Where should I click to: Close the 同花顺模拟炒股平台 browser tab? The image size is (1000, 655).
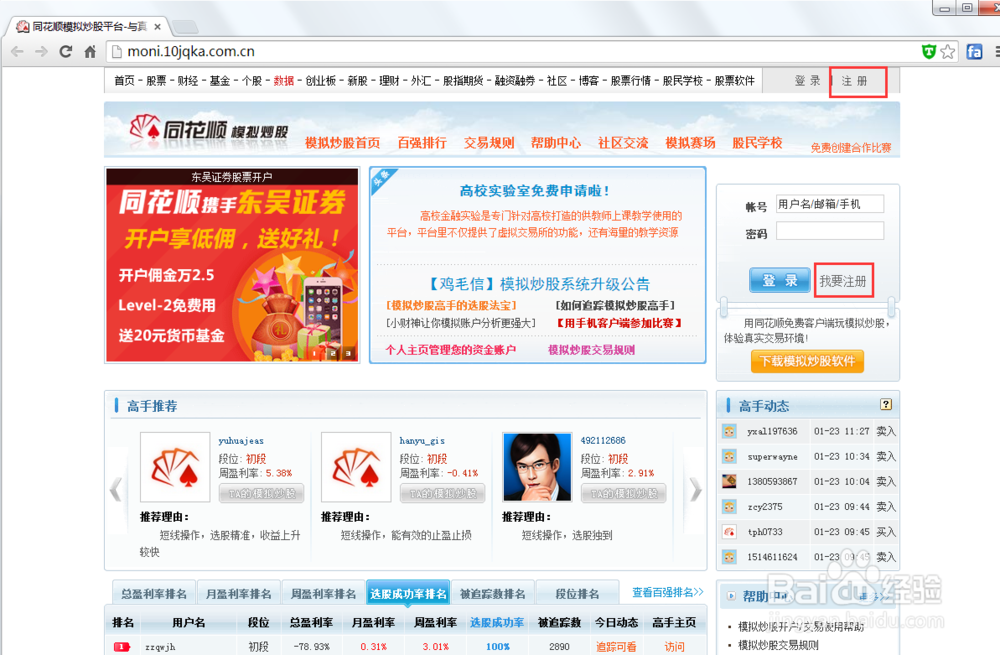tap(158, 27)
